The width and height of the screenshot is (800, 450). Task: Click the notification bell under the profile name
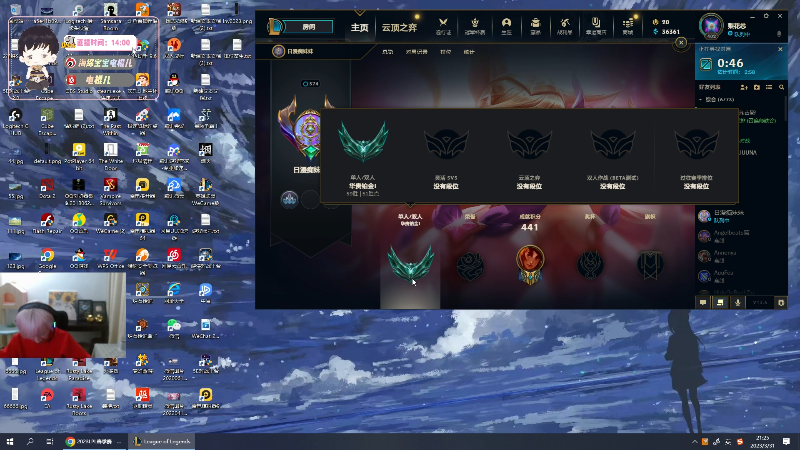coord(779,34)
